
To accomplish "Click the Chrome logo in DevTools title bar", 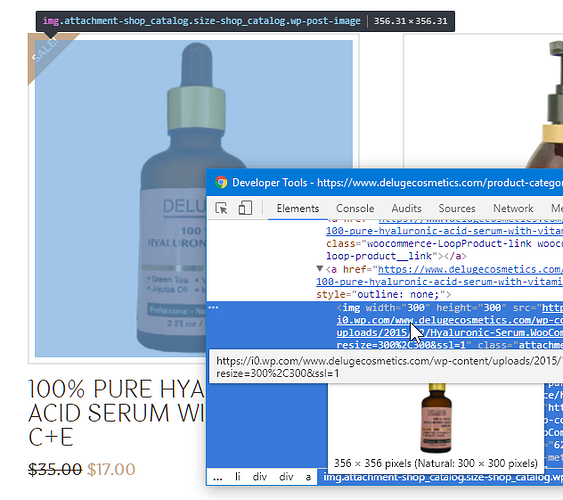I will pyautogui.click(x=221, y=182).
